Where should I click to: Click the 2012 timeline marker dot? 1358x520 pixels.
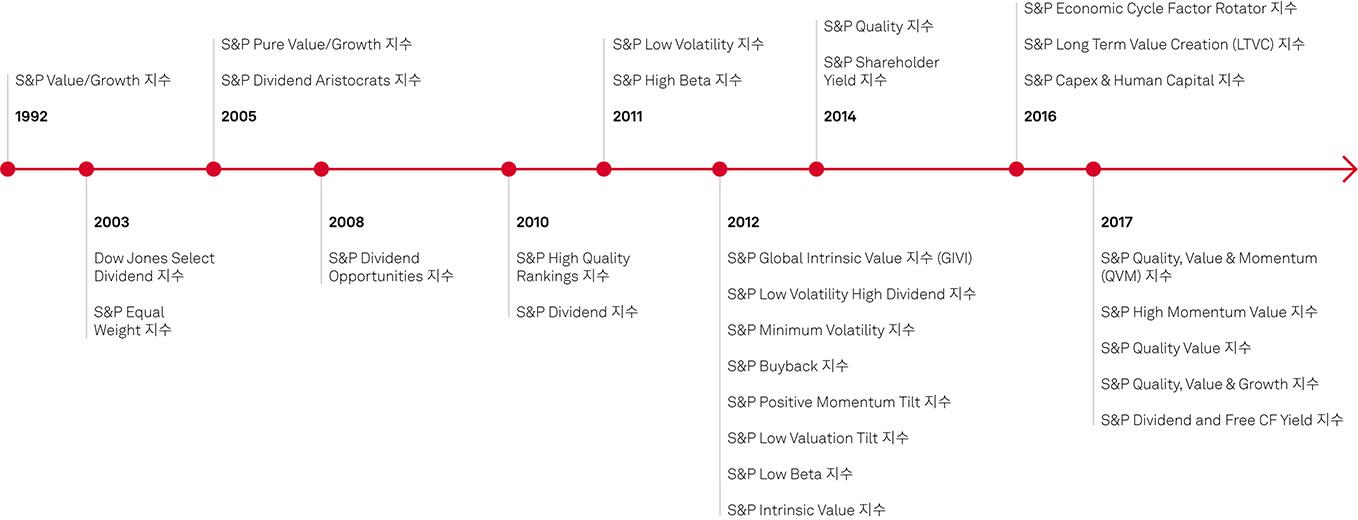(x=719, y=169)
